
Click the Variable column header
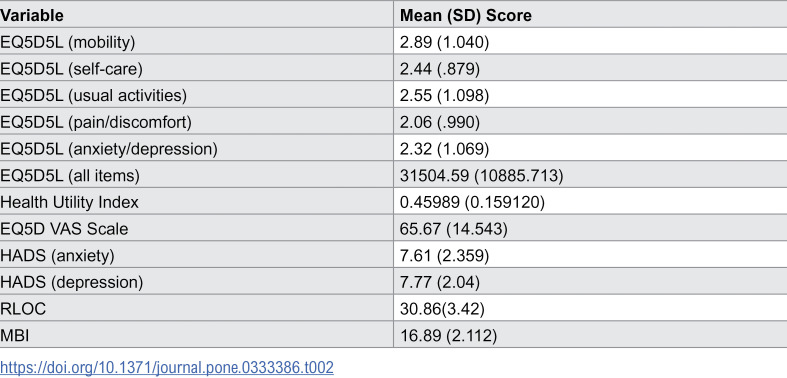pyautogui.click(x=32, y=16)
